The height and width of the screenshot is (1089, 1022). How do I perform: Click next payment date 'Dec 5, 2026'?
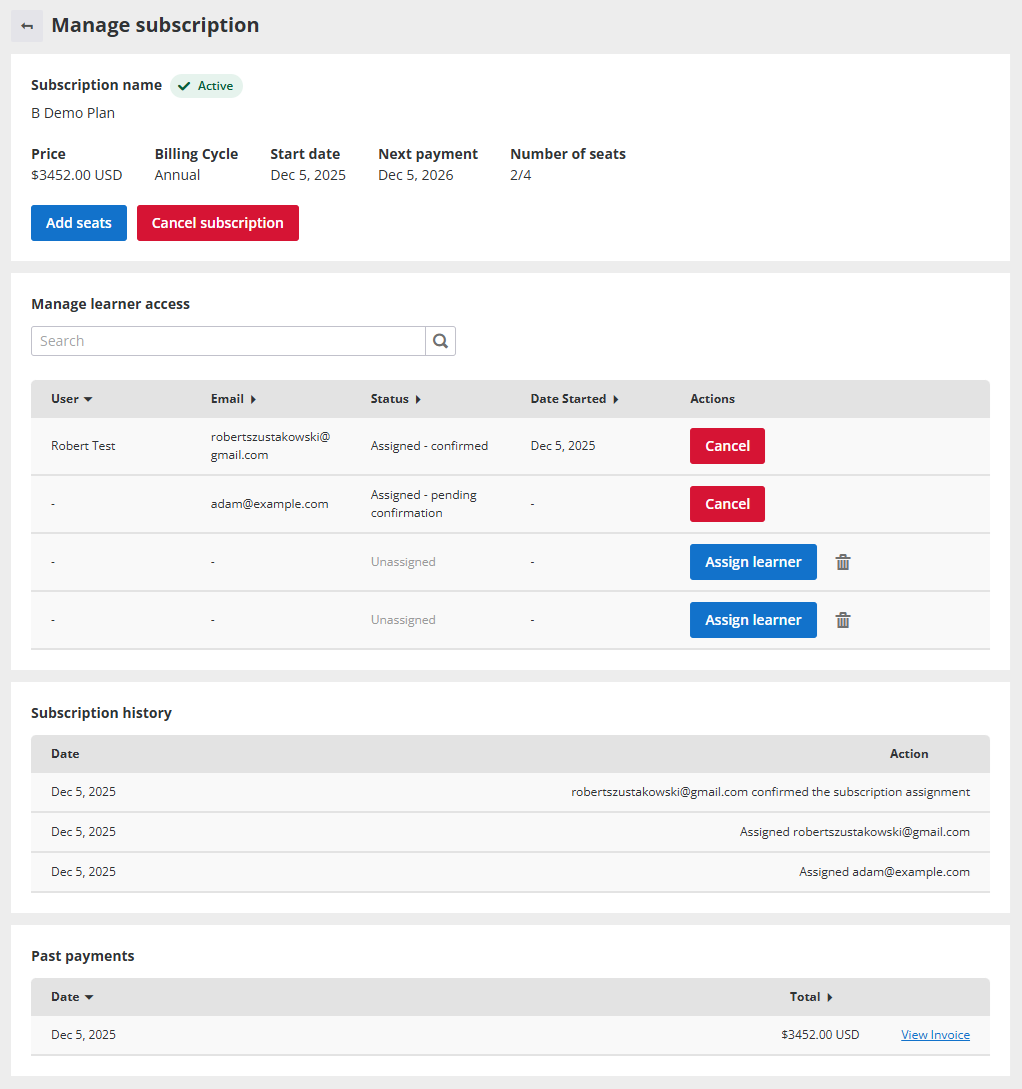(x=416, y=175)
